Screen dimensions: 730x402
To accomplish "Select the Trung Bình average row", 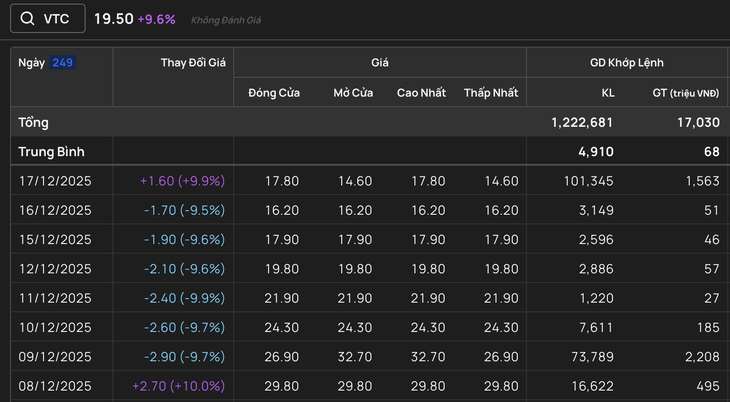I will (x=50, y=152).
